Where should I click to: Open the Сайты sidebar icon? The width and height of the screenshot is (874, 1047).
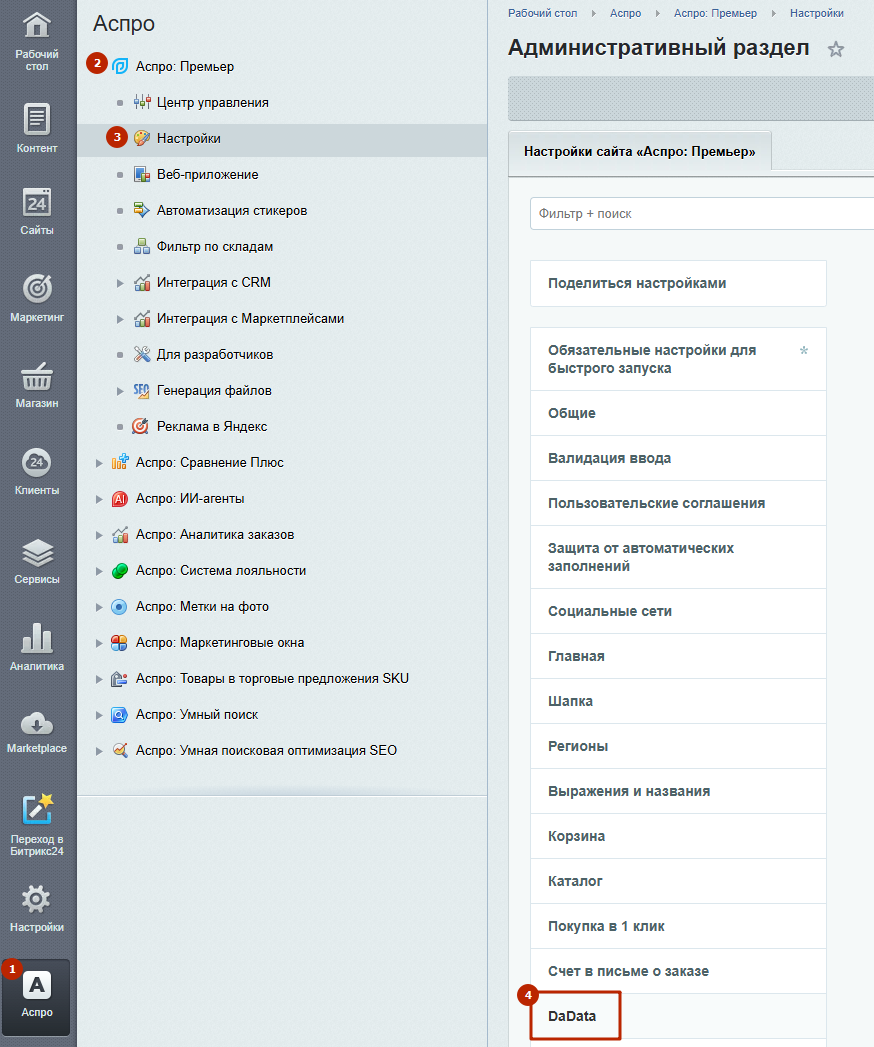click(37, 203)
